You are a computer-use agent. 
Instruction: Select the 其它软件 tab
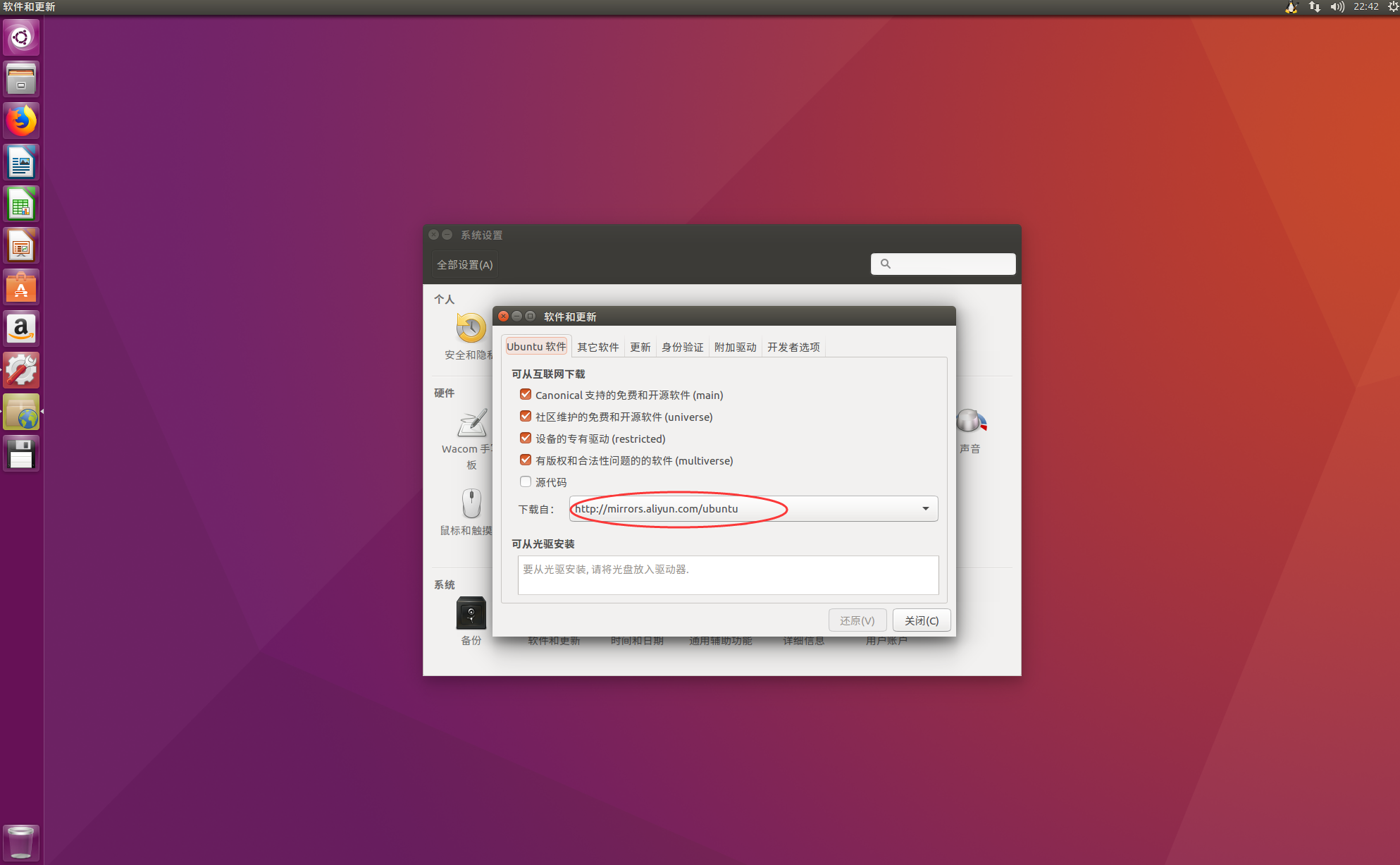(597, 347)
